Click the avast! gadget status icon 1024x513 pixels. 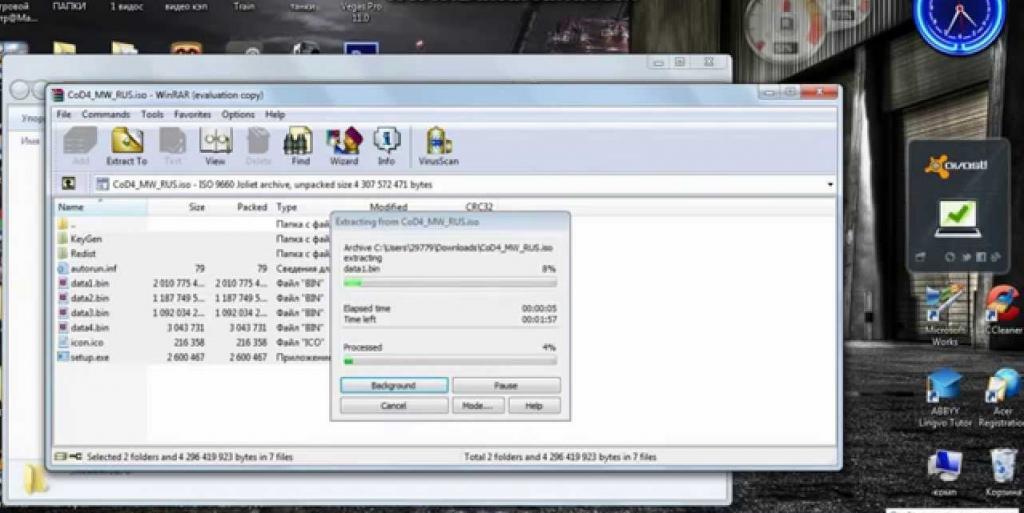coord(957,218)
